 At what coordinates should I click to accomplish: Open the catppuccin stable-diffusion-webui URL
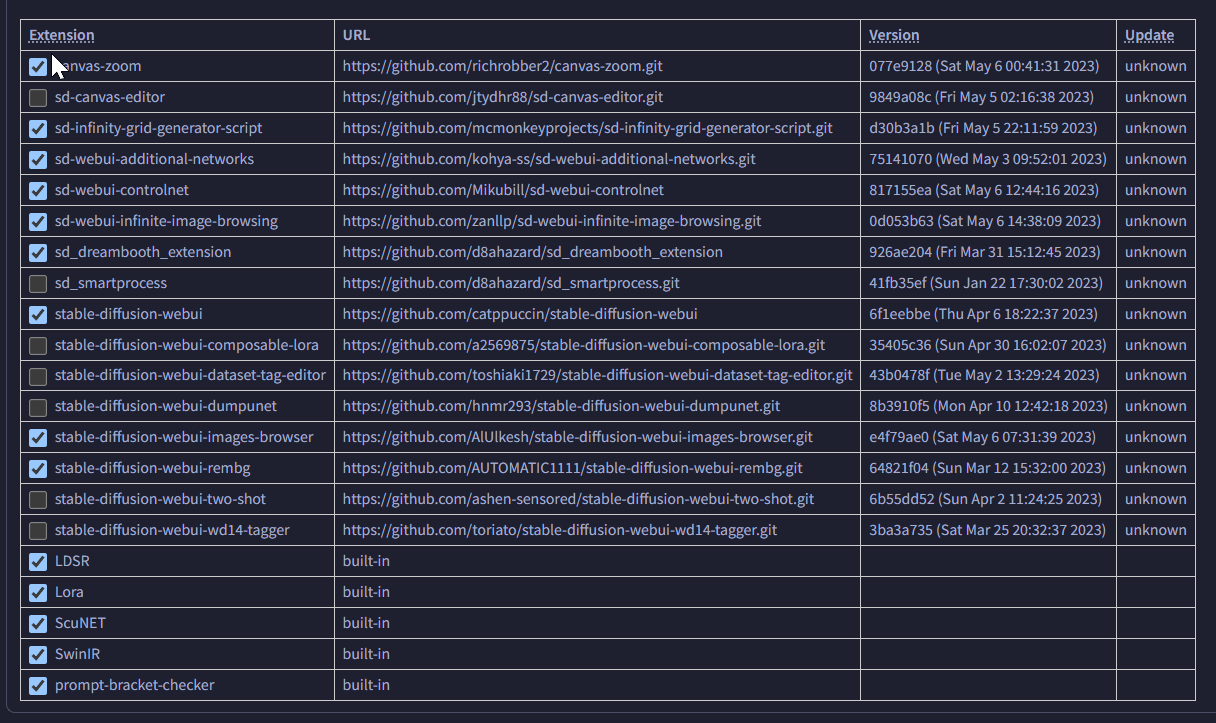point(520,314)
